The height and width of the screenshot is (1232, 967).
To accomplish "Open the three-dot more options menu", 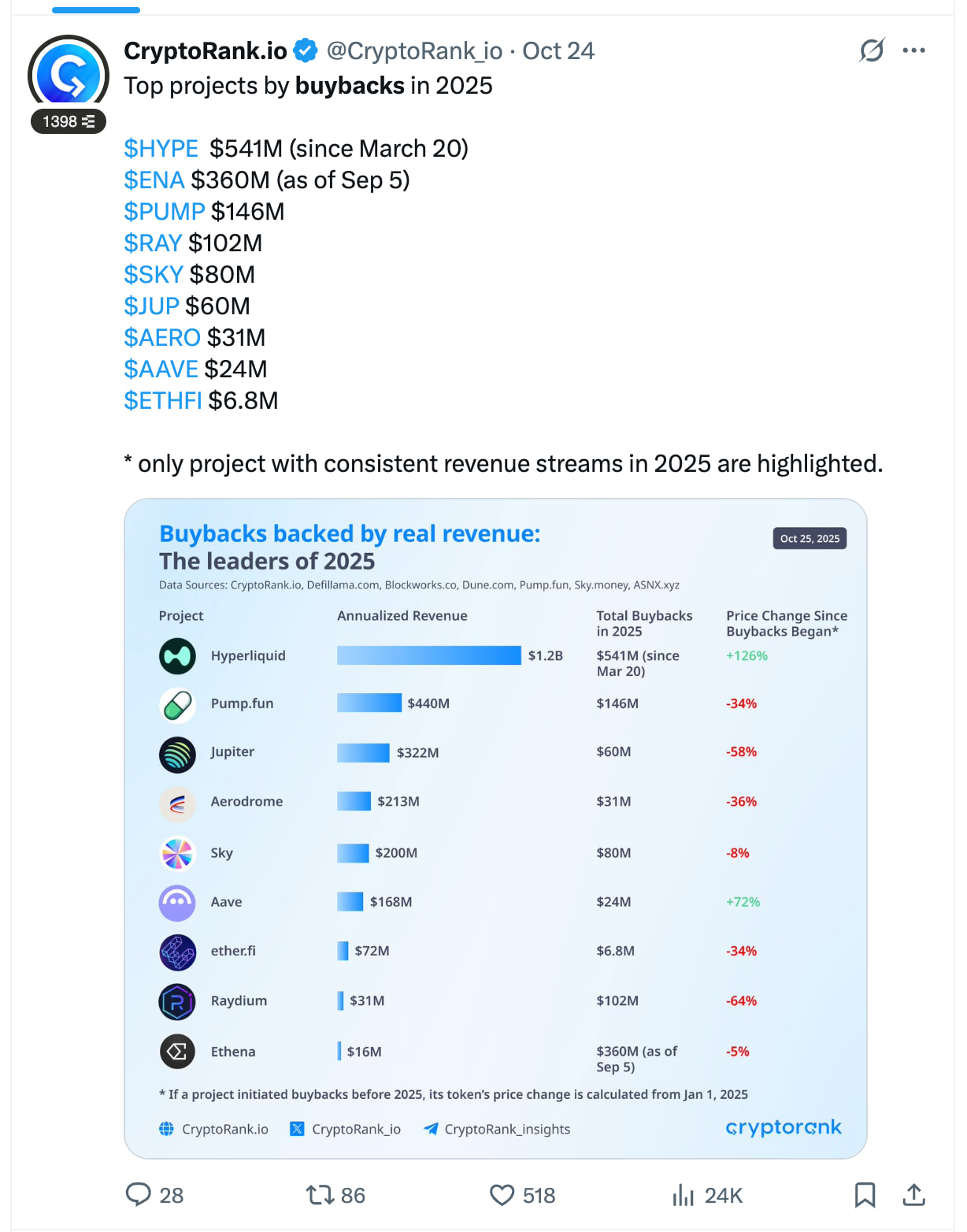I will point(913,50).
